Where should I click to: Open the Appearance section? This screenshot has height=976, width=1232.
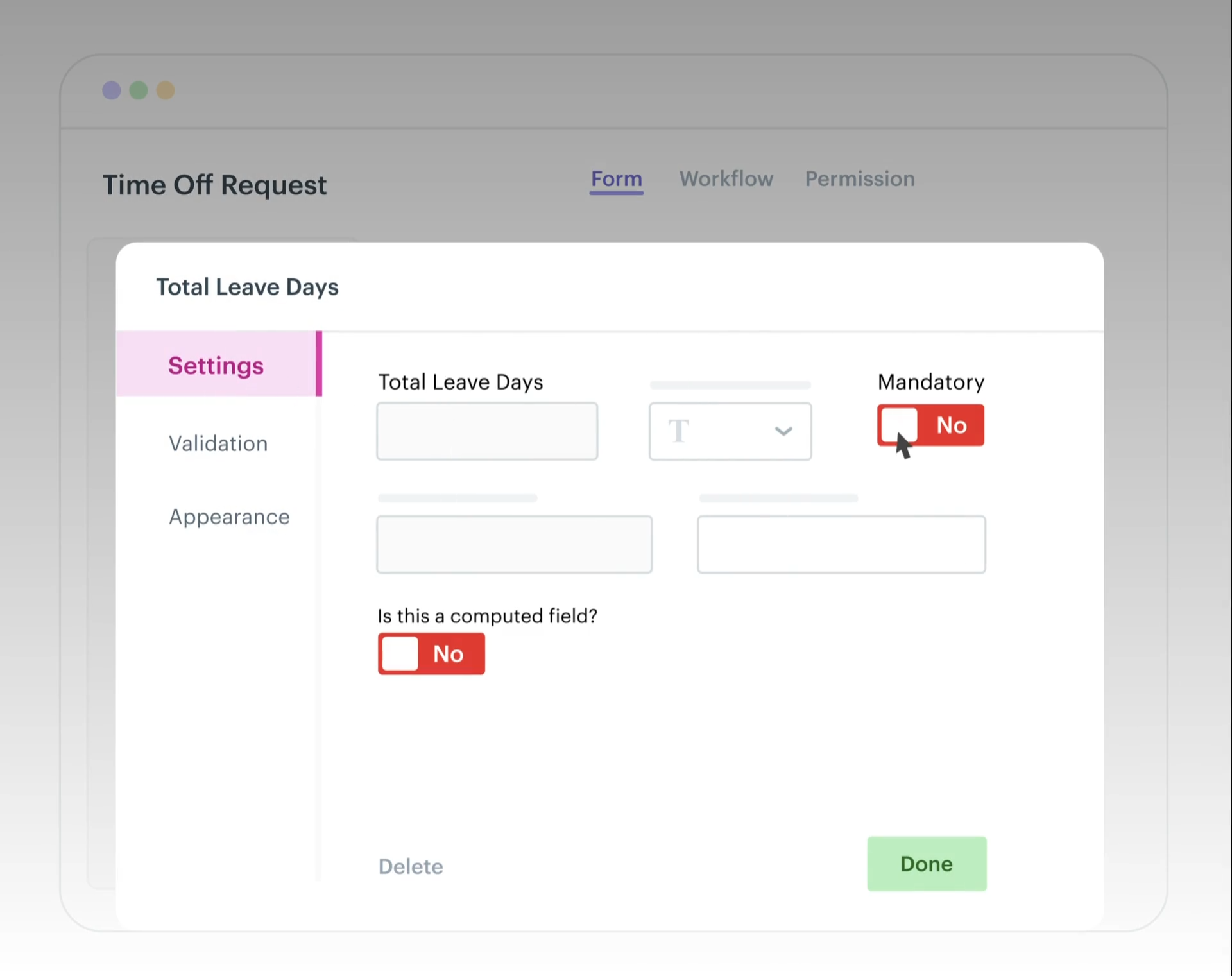tap(229, 517)
